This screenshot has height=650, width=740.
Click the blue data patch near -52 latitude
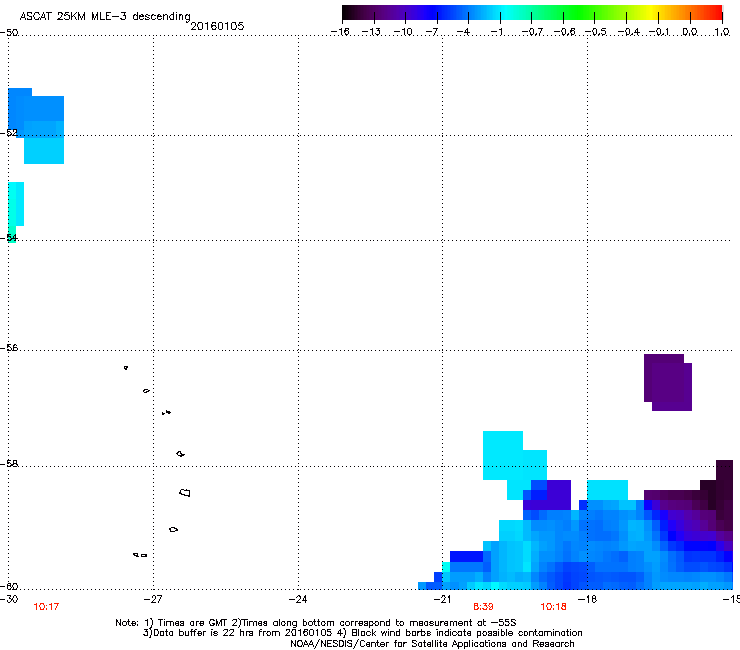[x=36, y=126]
